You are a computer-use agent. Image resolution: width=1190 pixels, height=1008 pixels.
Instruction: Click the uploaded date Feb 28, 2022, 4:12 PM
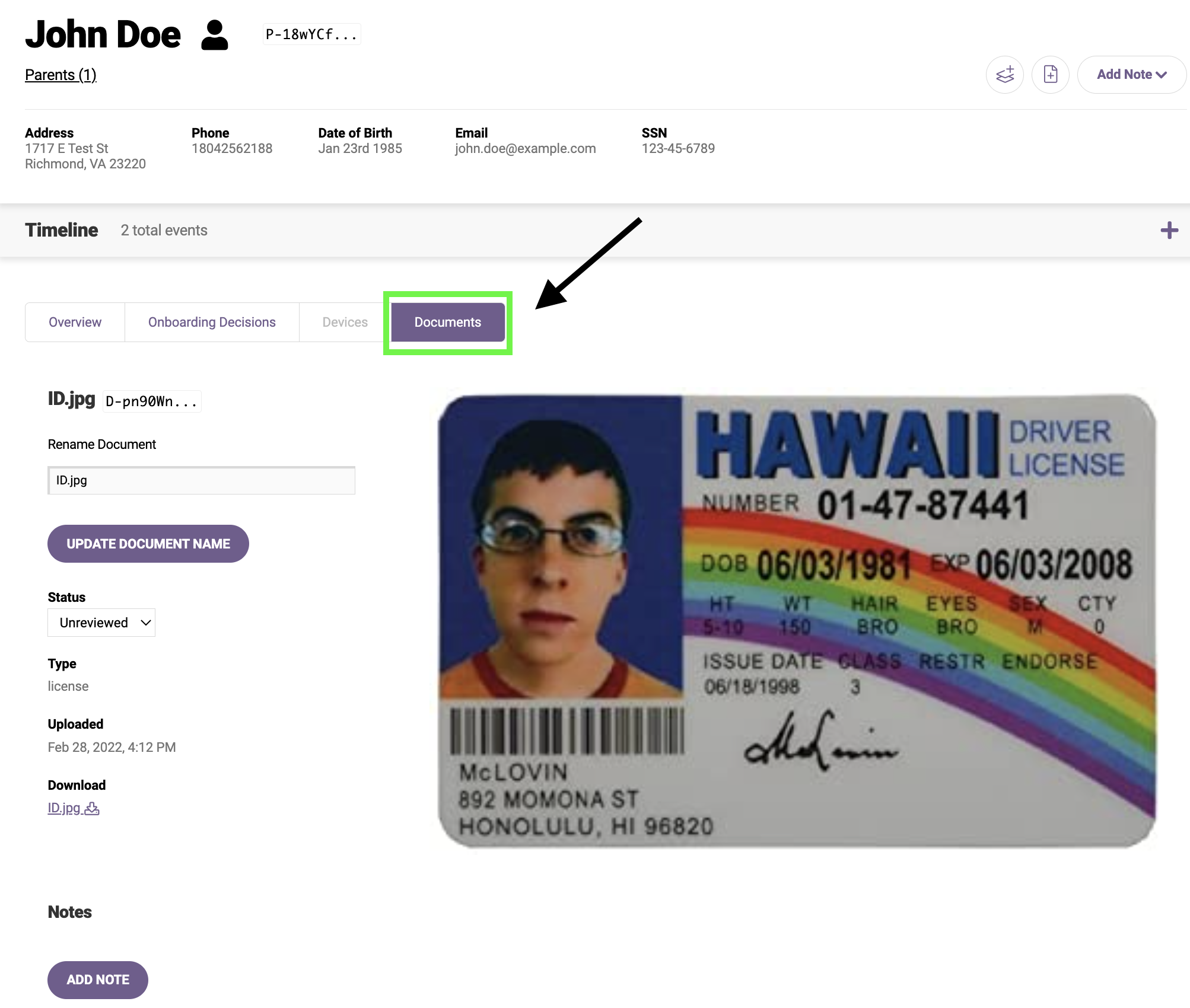click(112, 747)
